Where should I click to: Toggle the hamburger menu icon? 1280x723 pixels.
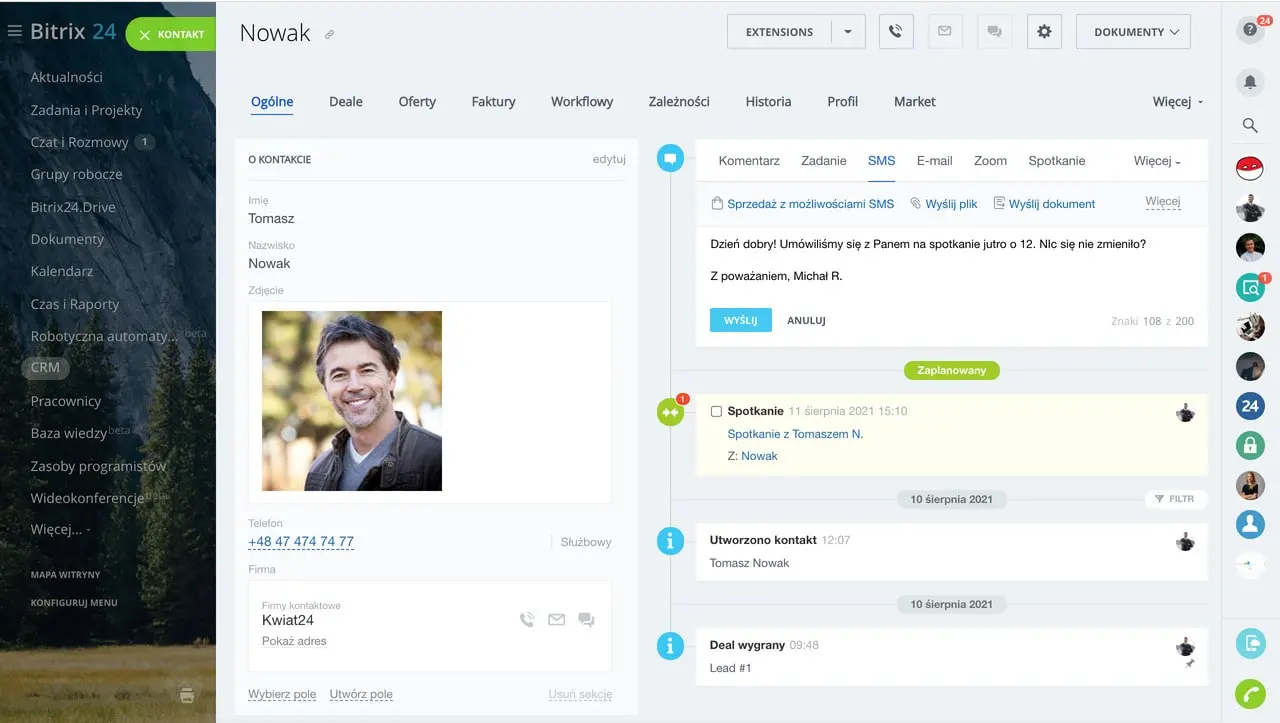[x=15, y=32]
